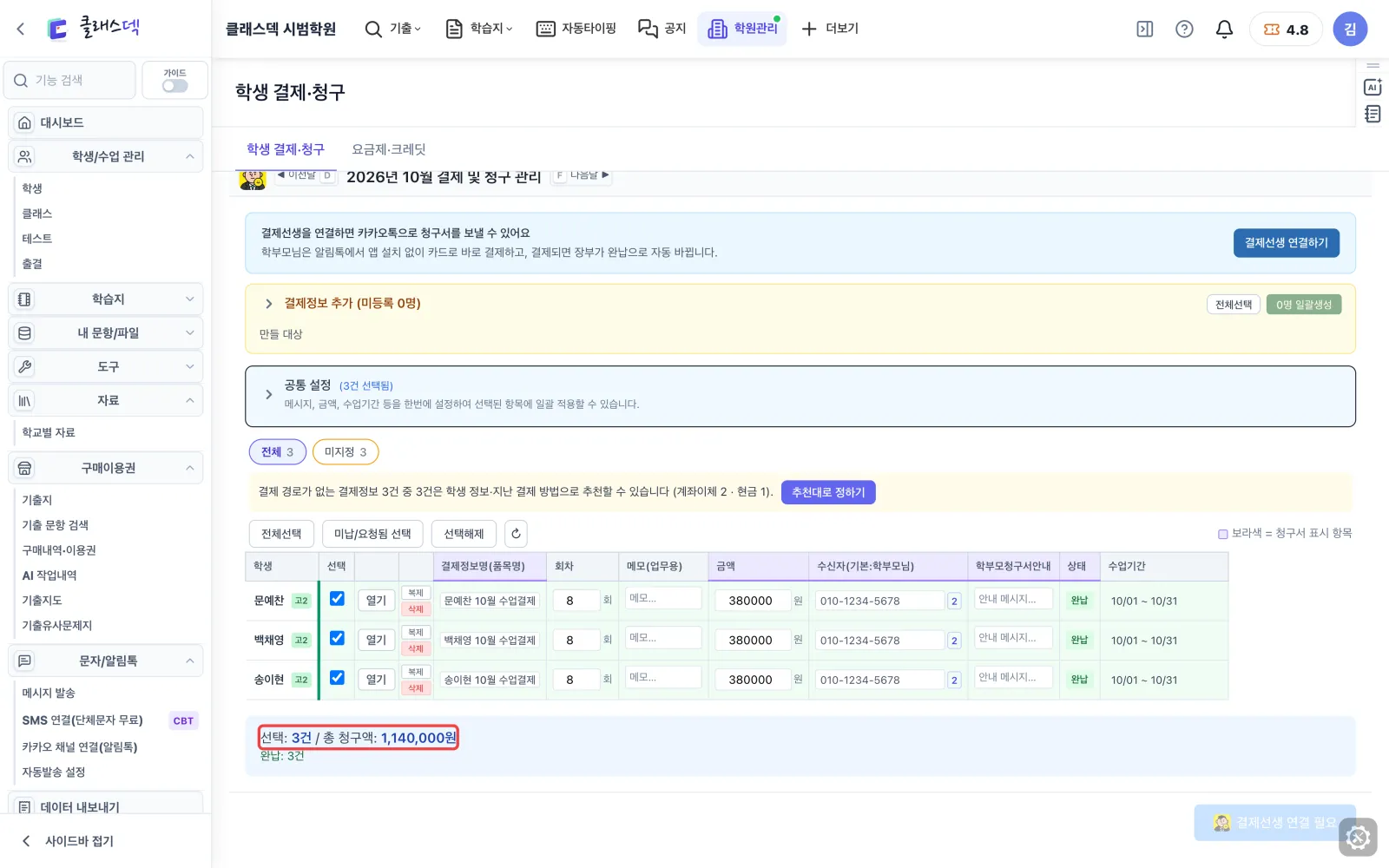Open the user profile avatar 김

click(1350, 29)
